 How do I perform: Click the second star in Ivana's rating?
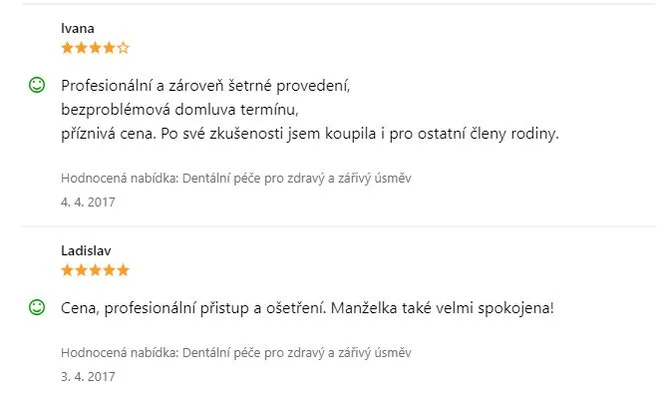[x=81, y=48]
